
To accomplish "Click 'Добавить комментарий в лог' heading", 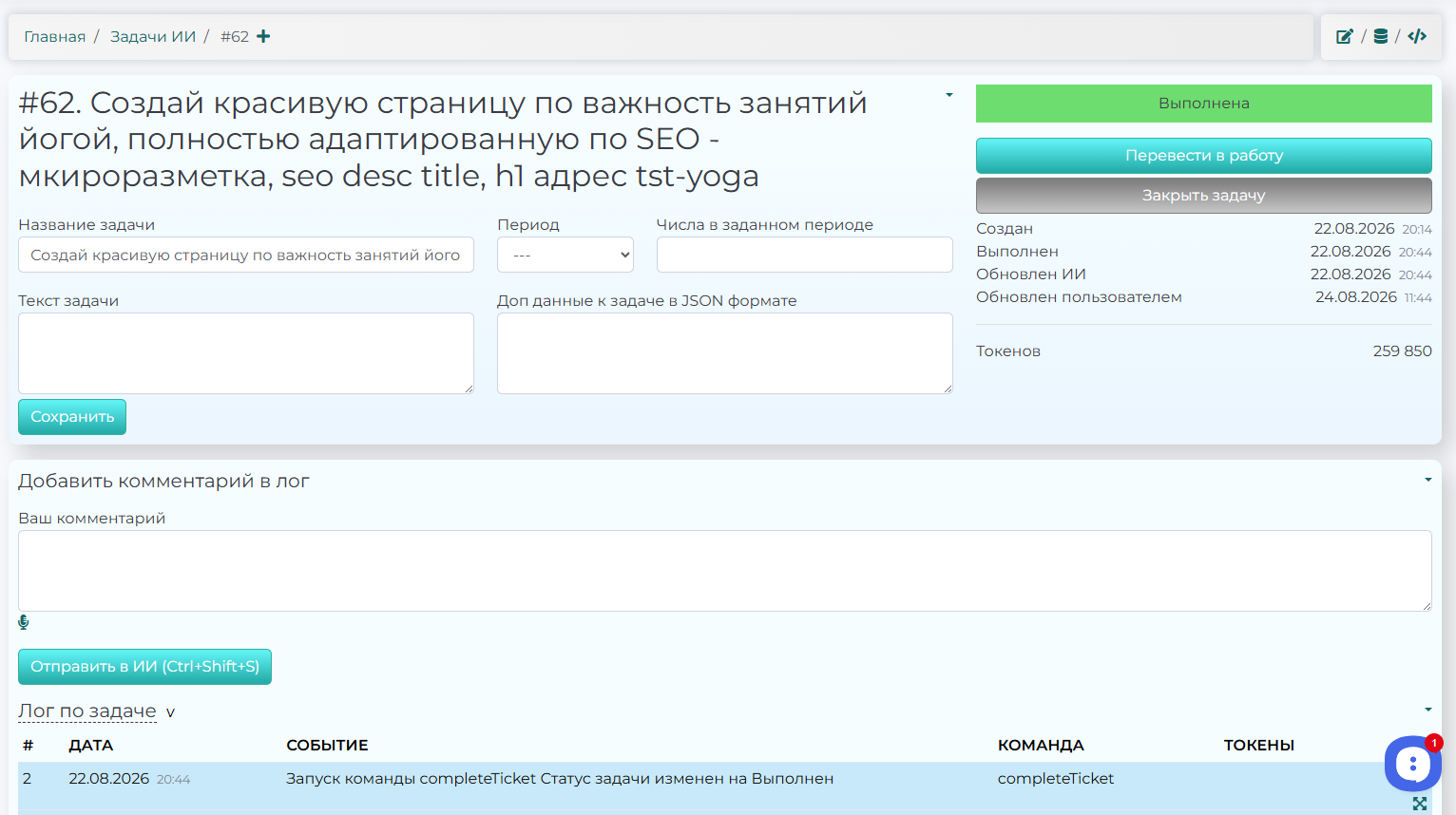I will coord(163,482).
